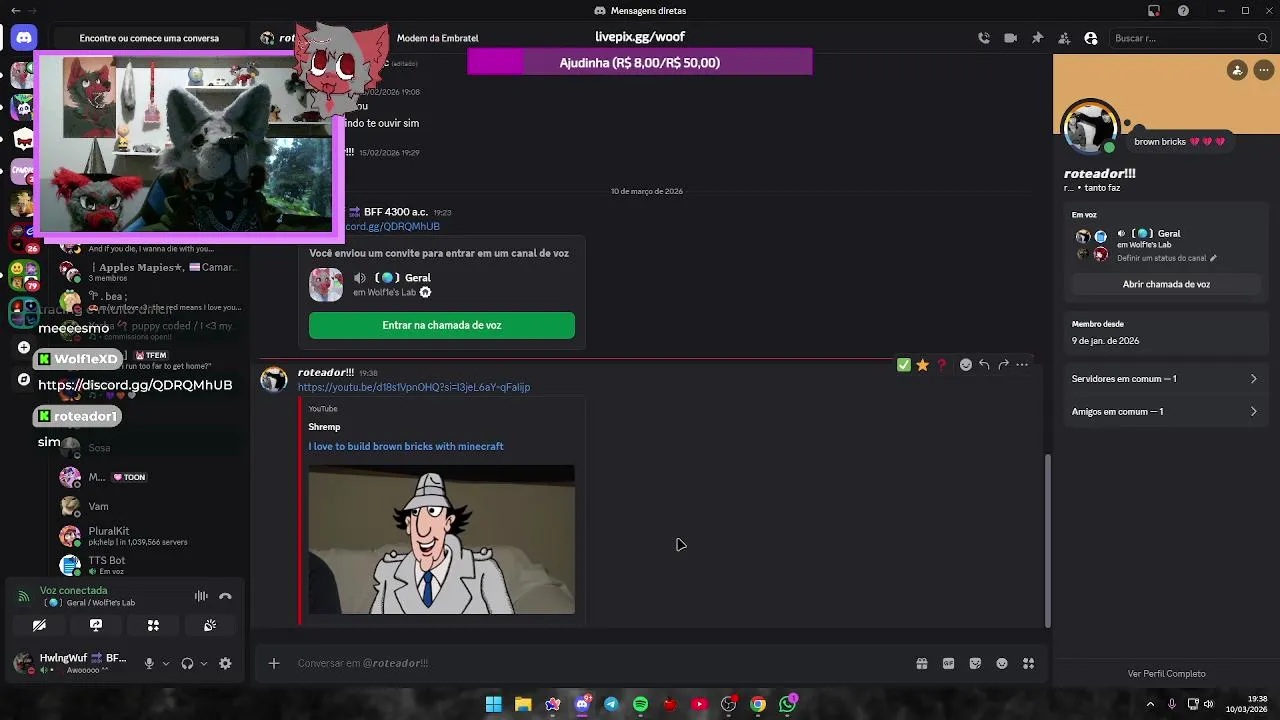Image resolution: width=1280 pixels, height=720 pixels.
Task: Toggle the user profile panel icon
Action: [1091, 38]
